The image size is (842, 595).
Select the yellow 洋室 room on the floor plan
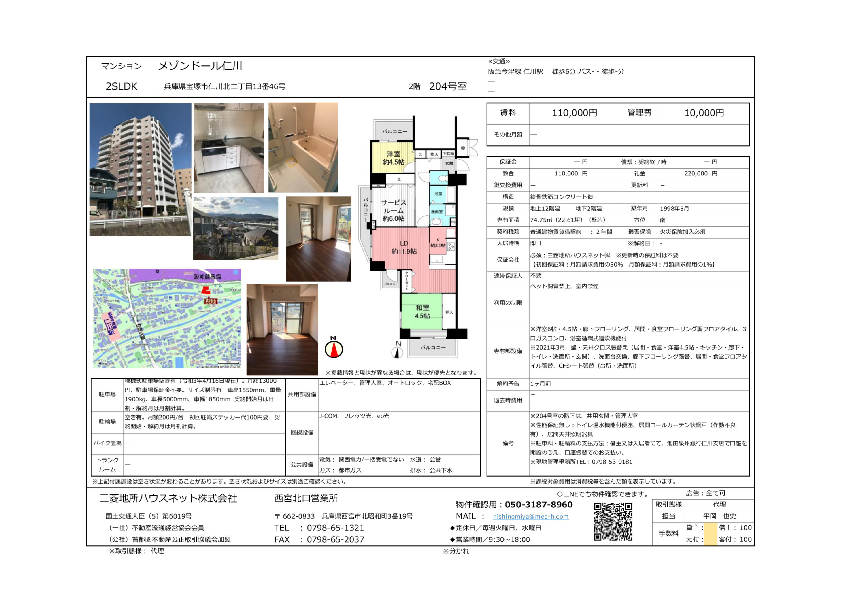click(x=393, y=161)
